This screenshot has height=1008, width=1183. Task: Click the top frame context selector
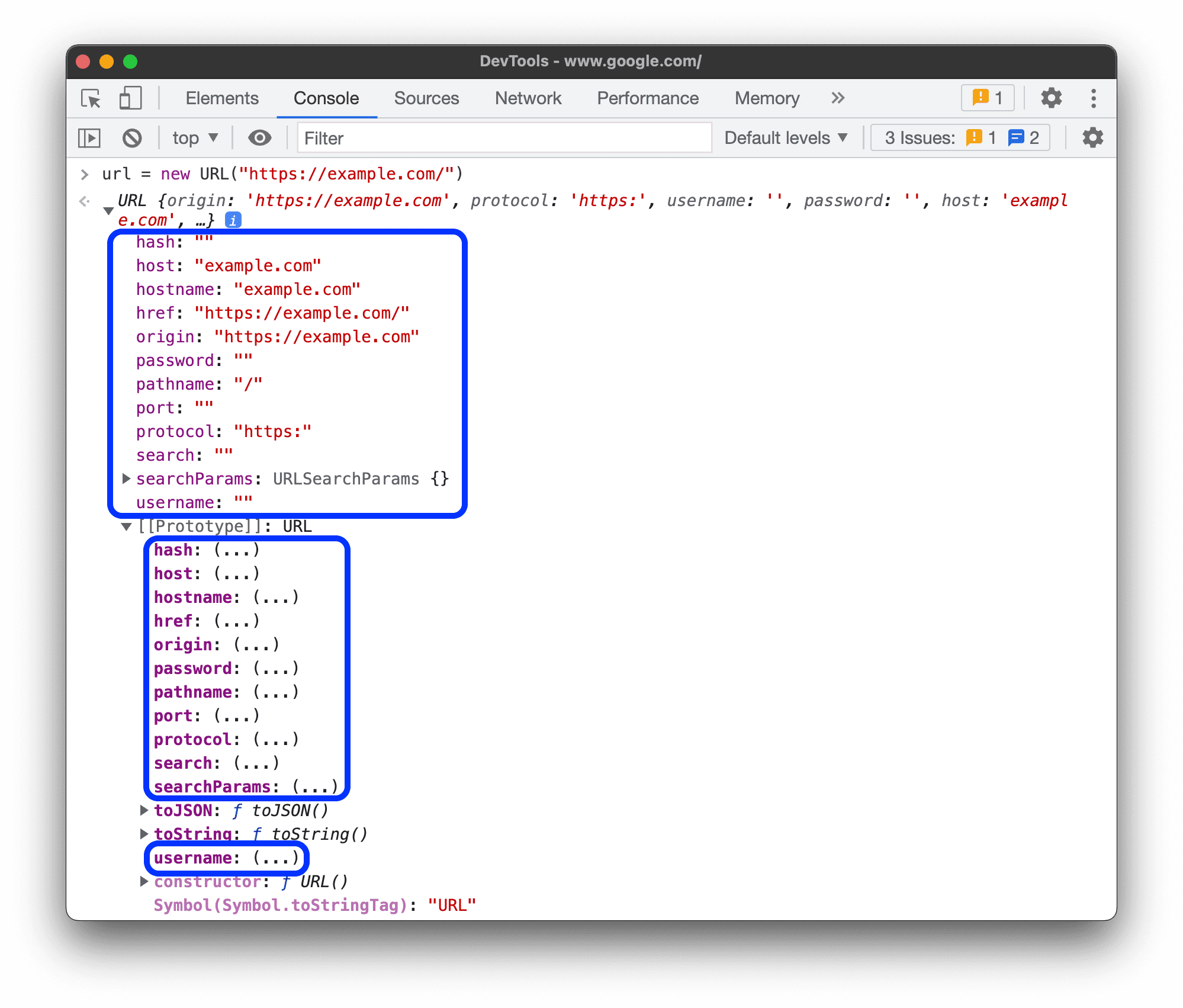[x=192, y=138]
